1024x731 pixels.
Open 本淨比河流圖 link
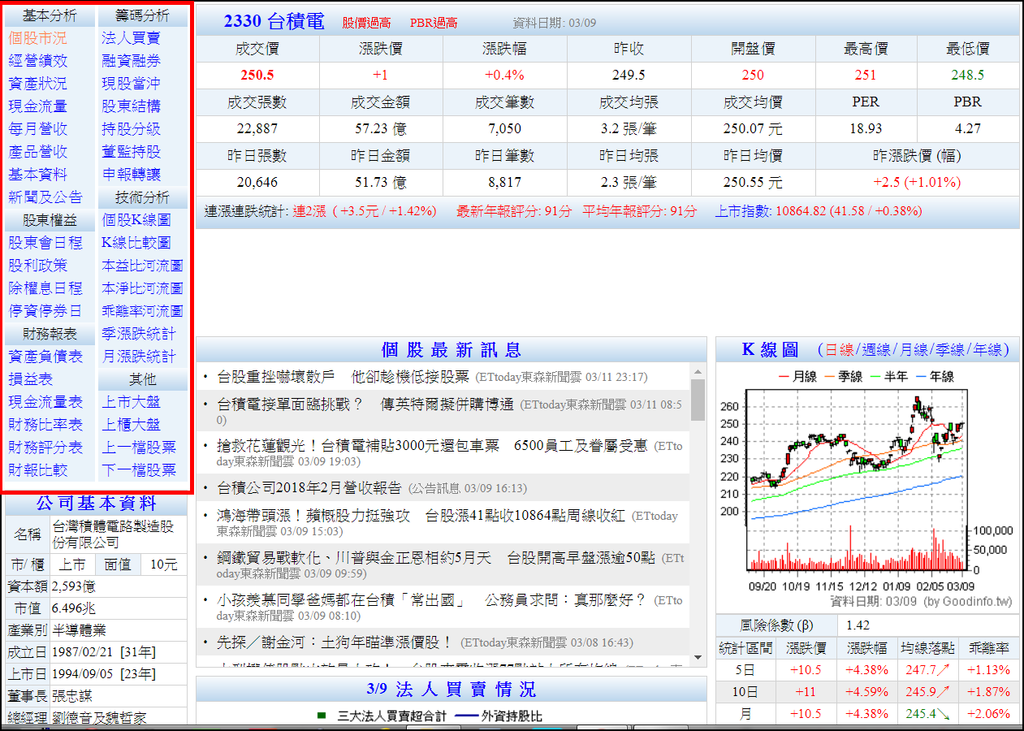142,289
